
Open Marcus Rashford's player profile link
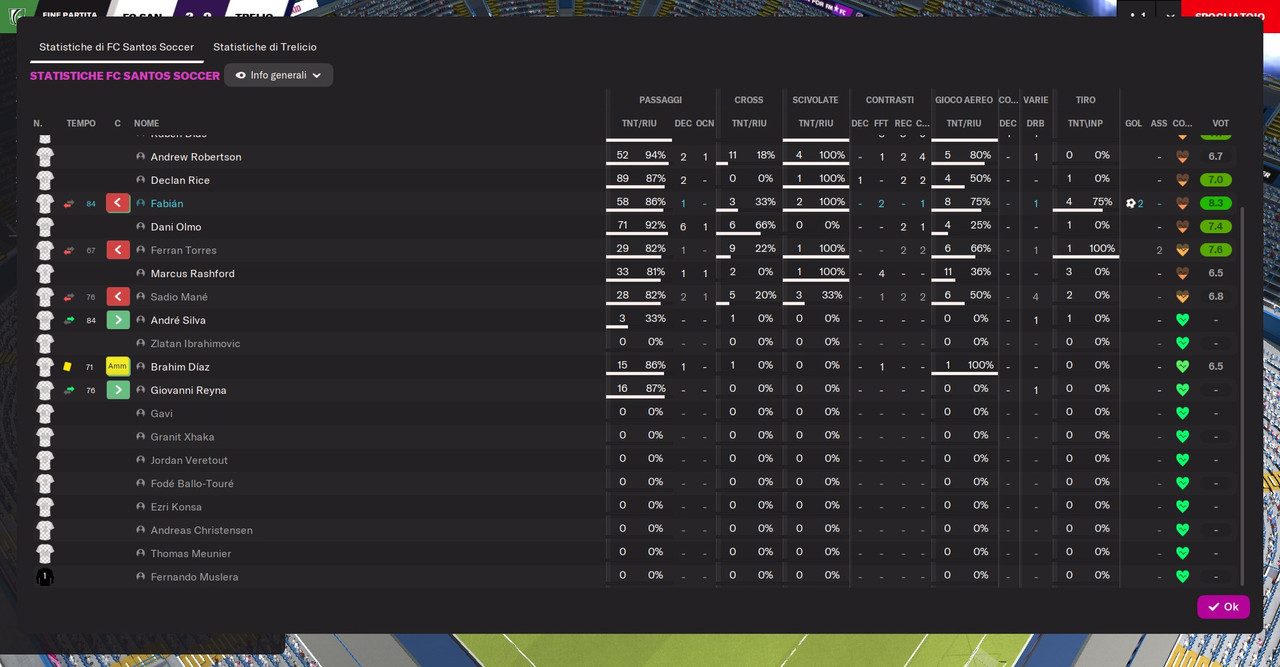click(193, 274)
